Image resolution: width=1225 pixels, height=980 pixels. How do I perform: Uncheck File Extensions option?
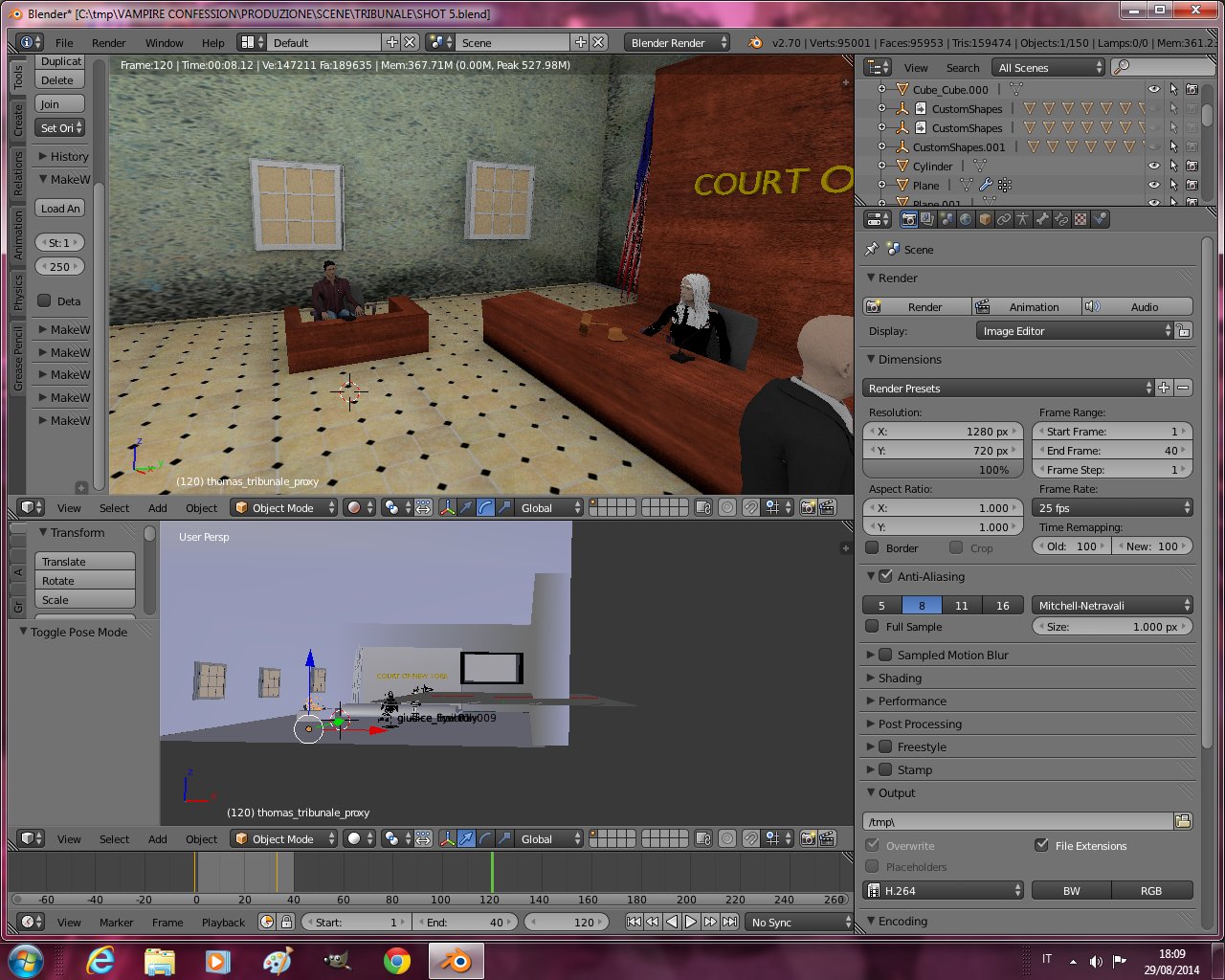[x=1041, y=845]
